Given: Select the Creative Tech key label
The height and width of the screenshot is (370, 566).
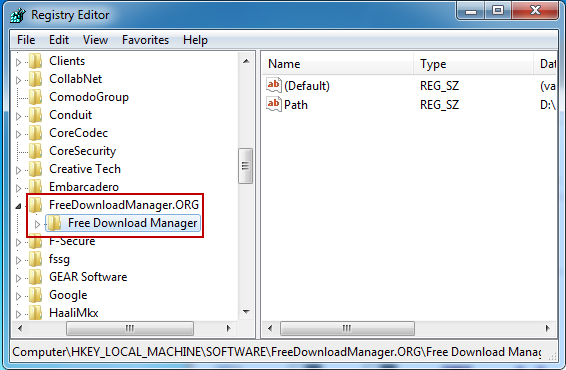Looking at the screenshot, I should 85,169.
